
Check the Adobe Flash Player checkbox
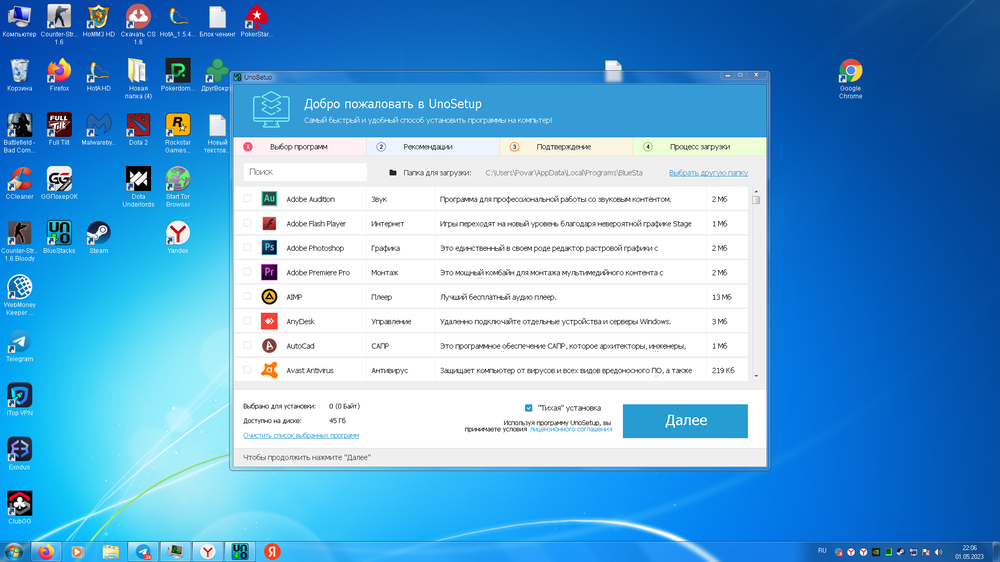click(x=247, y=223)
